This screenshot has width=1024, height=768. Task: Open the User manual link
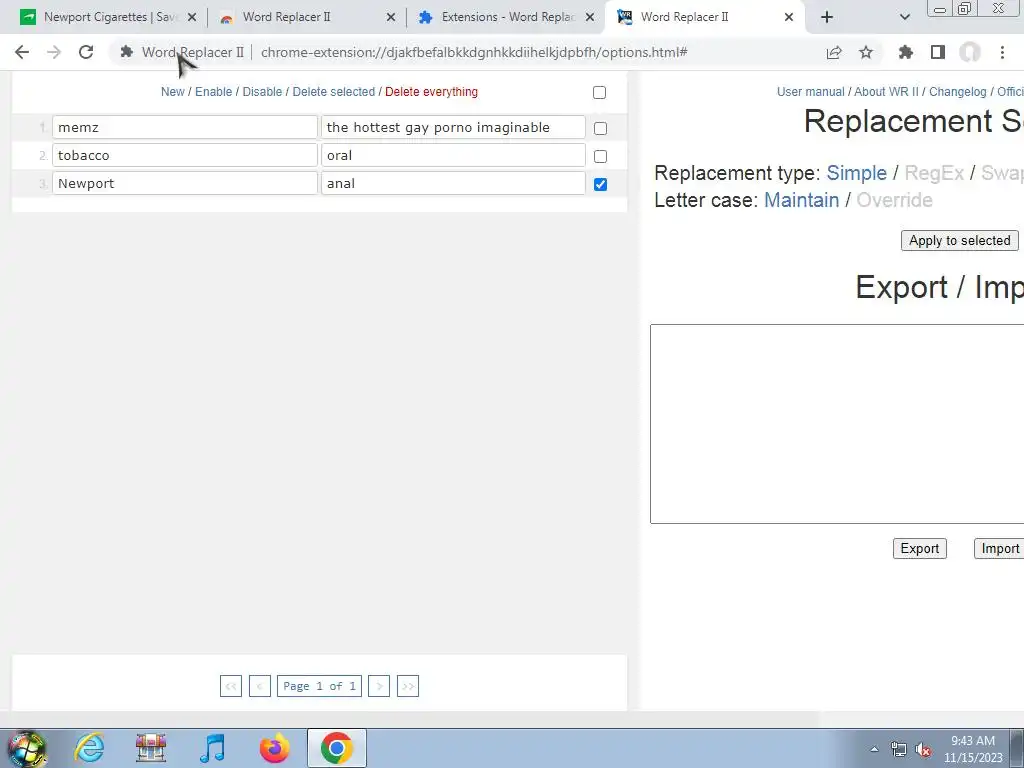tap(810, 92)
